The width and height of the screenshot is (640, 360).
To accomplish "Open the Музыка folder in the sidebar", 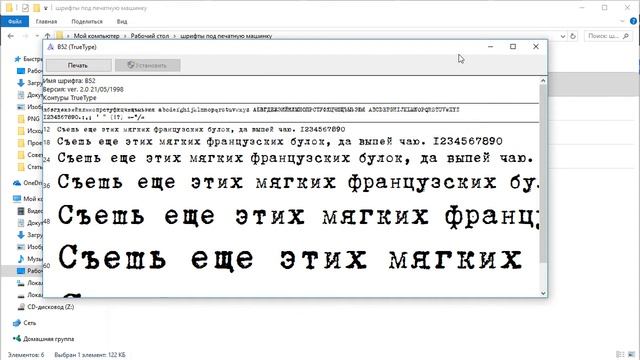I will tap(29, 259).
